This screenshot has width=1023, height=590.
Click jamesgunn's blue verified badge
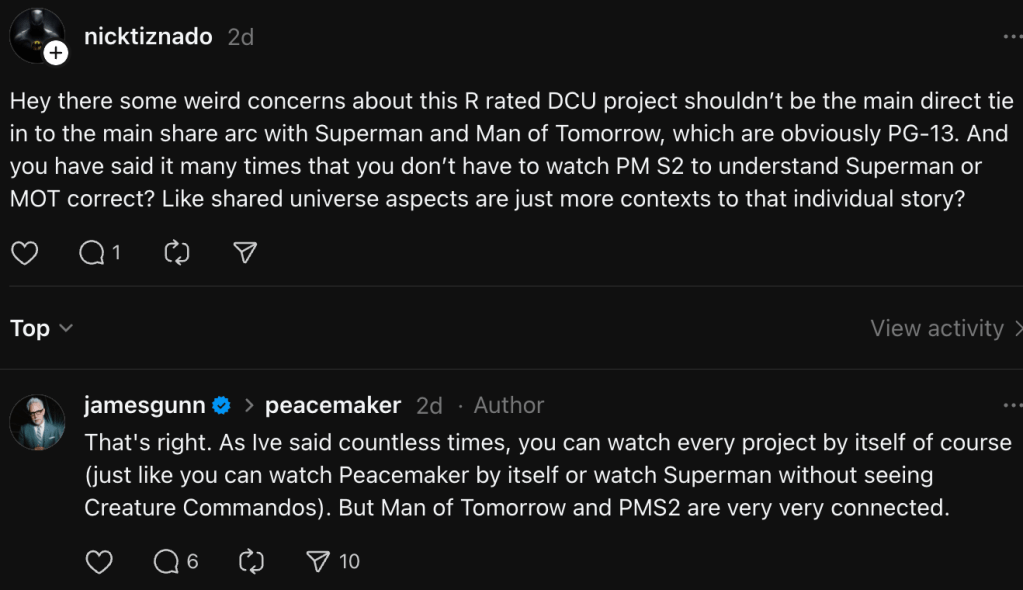click(x=222, y=405)
